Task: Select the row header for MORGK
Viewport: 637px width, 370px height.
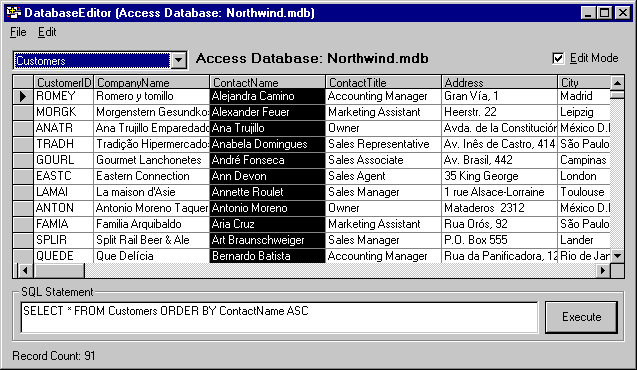Action: click(23, 112)
